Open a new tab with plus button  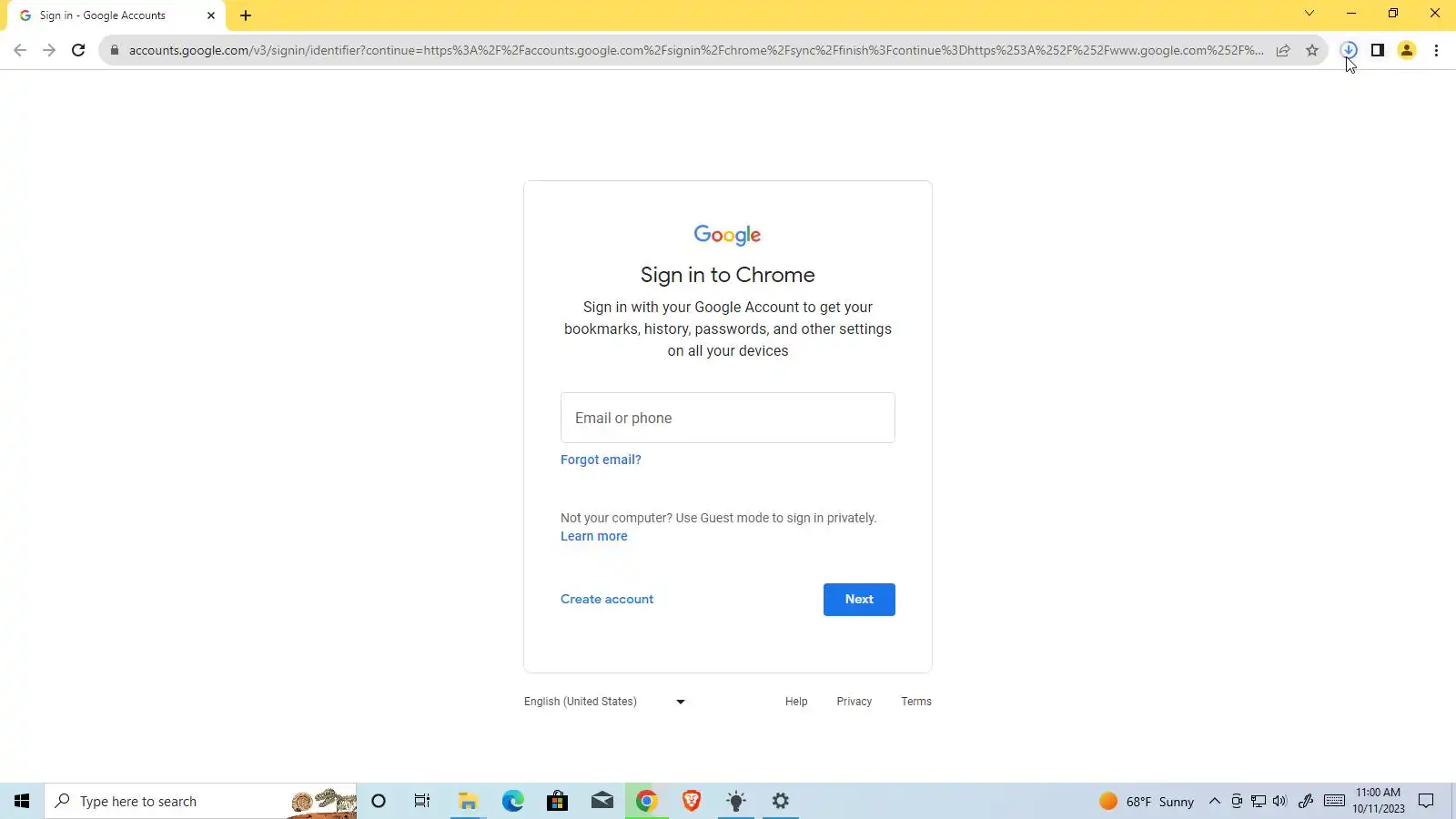click(x=246, y=15)
